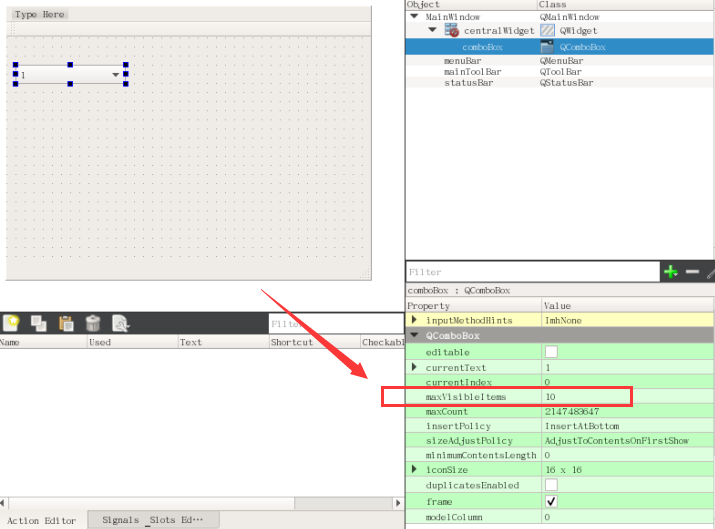Screen dimensions: 715x529
Task: Click the Value column header
Action: coord(627,306)
